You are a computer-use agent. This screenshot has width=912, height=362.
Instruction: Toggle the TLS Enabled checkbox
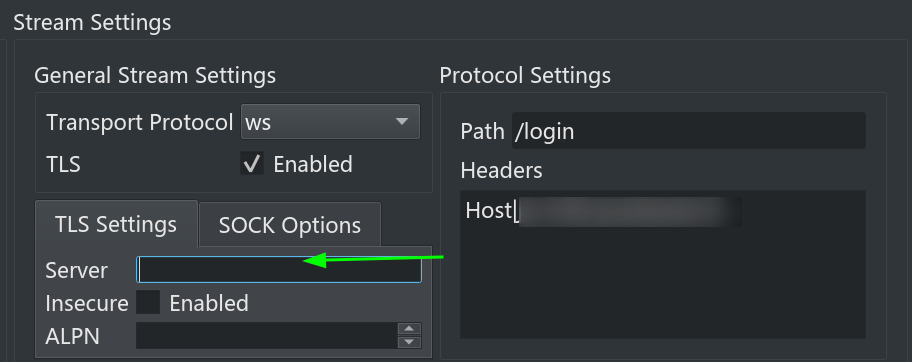click(x=252, y=164)
